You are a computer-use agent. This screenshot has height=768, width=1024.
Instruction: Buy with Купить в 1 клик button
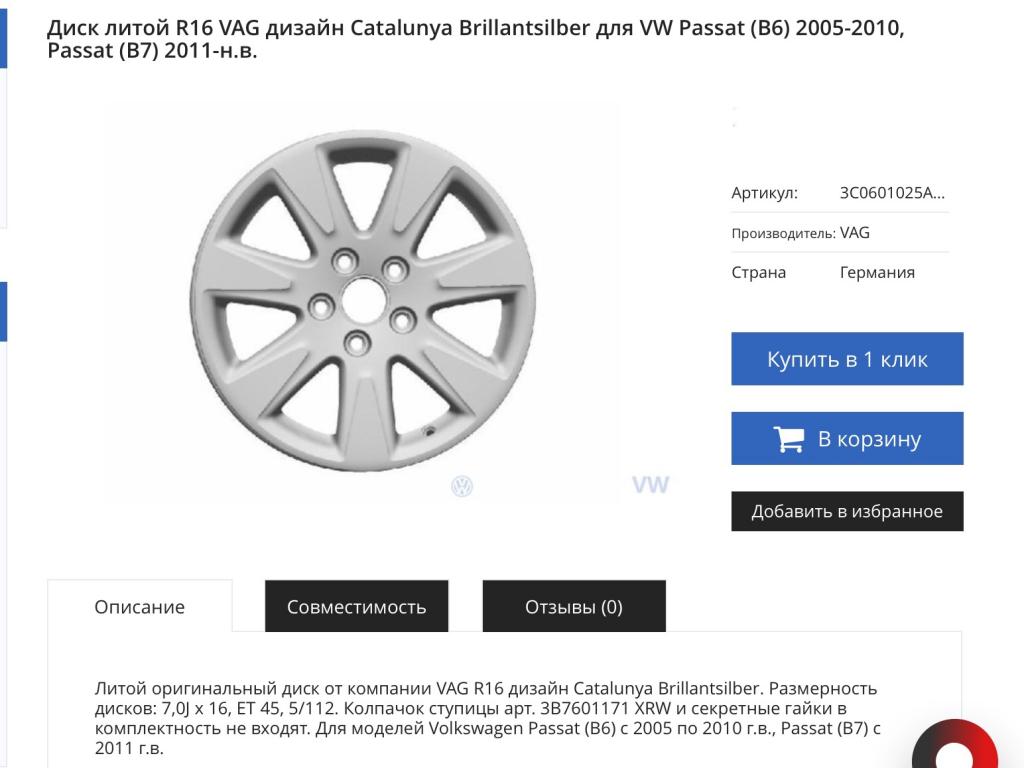[x=847, y=359]
